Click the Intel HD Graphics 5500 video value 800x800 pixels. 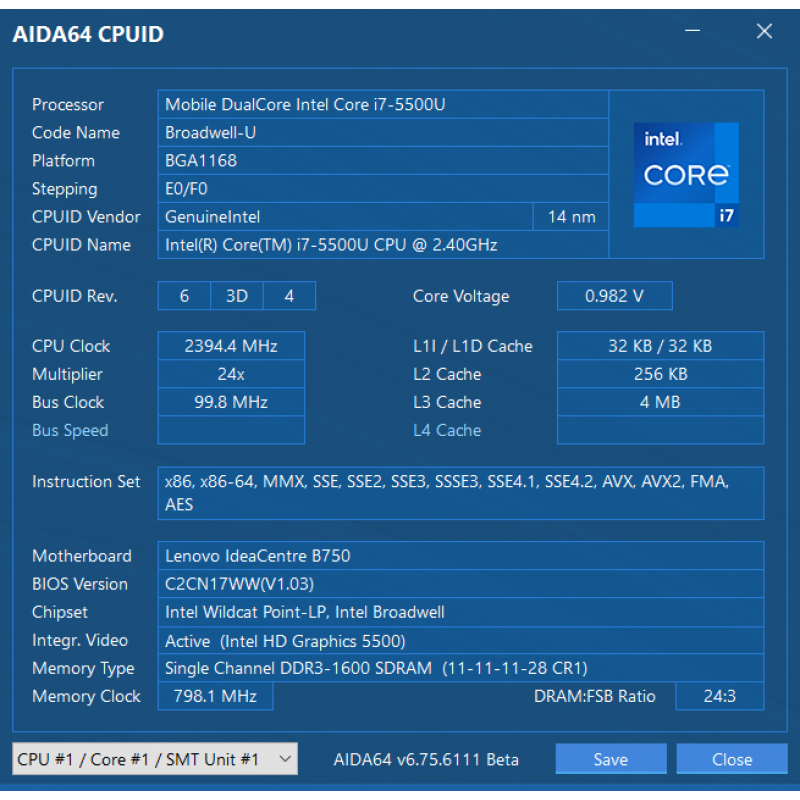461,640
